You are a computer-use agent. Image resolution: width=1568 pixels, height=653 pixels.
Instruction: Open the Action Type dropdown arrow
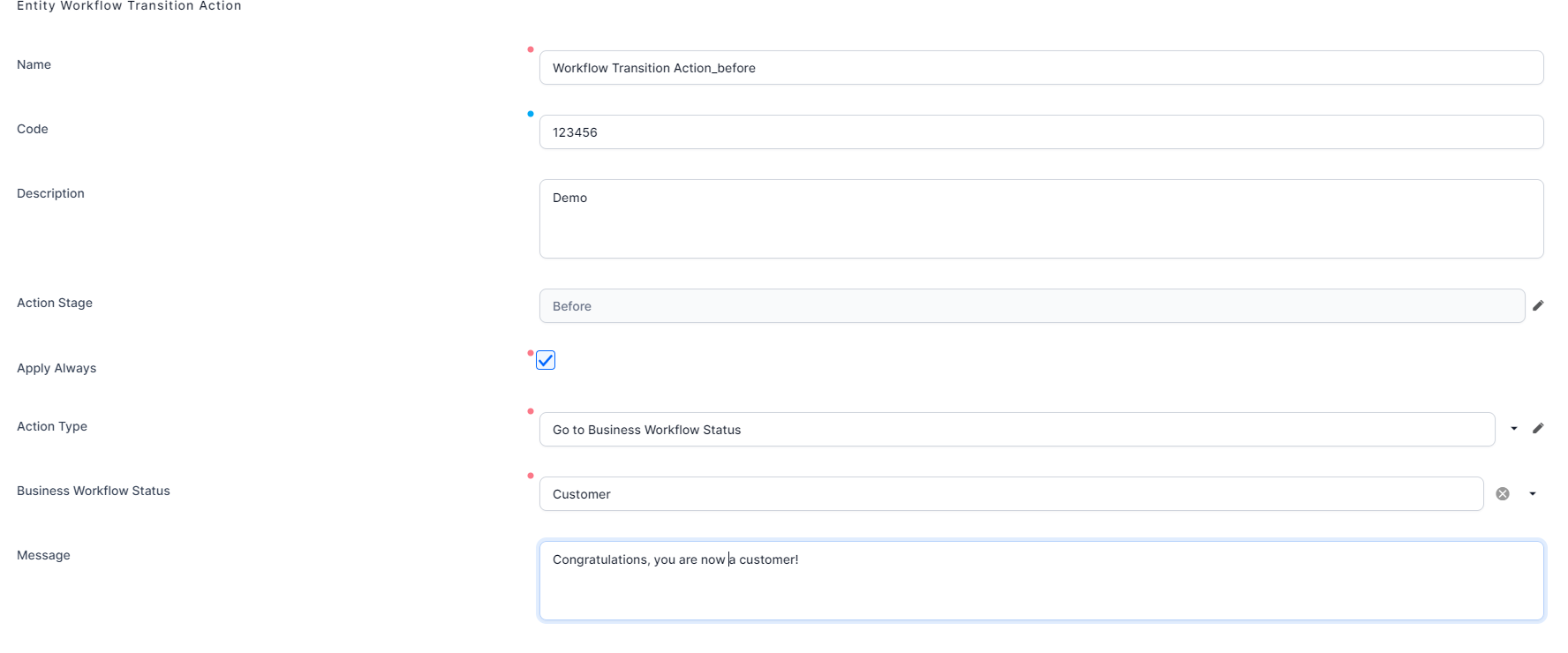tap(1514, 429)
